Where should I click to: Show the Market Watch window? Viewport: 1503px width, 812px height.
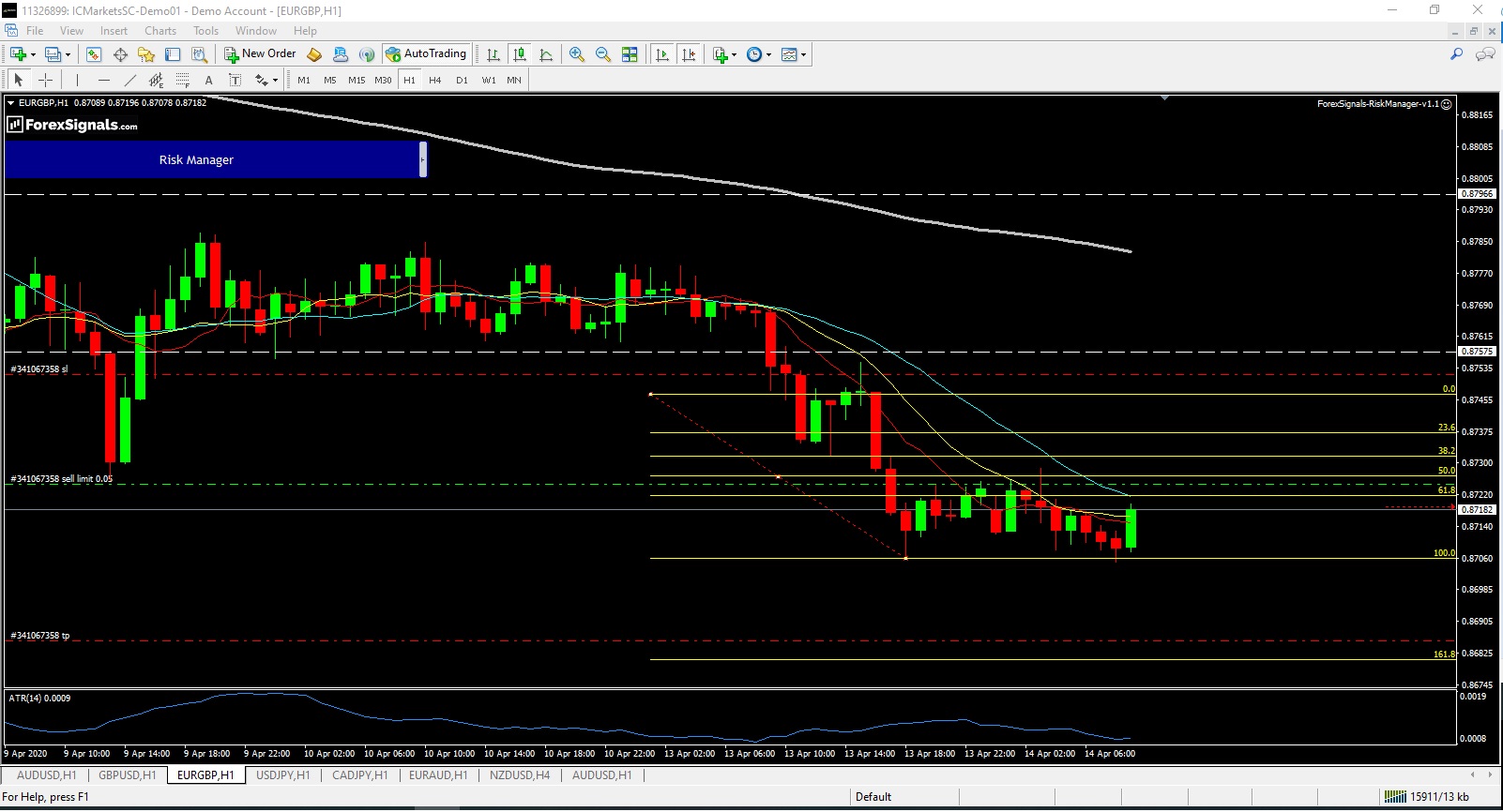tap(94, 54)
